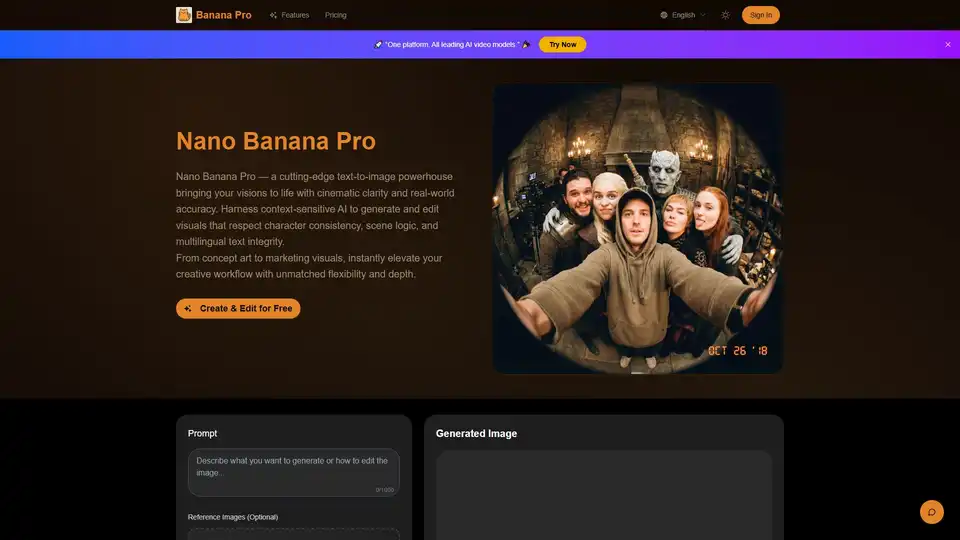Image resolution: width=960 pixels, height=540 pixels.
Task: Go to the Pricing page
Action: [336, 15]
